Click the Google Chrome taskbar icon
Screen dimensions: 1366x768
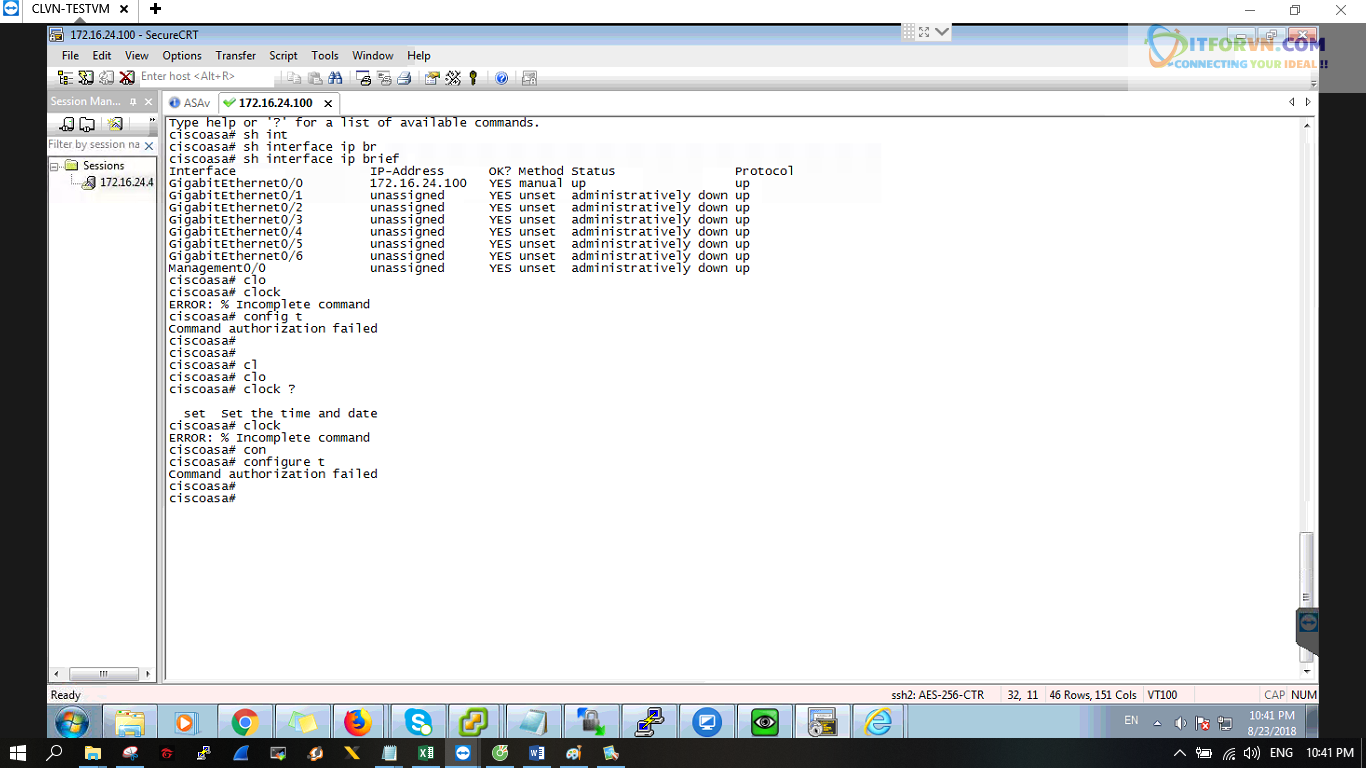(x=245, y=722)
